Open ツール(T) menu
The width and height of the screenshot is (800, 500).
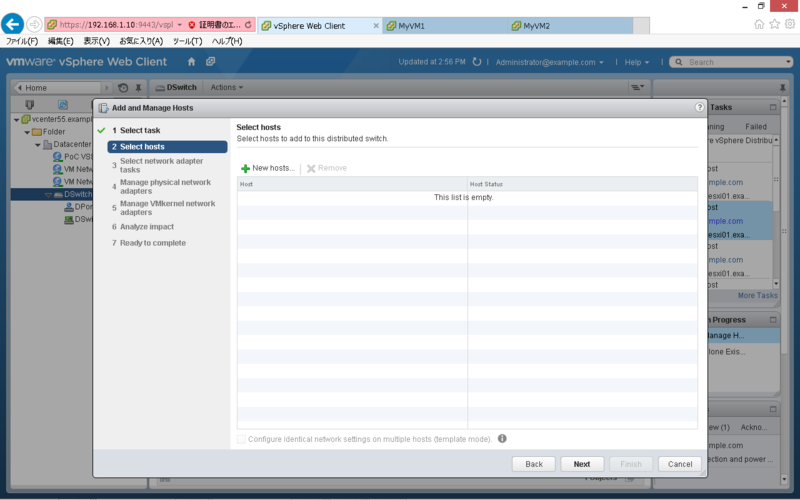187,41
